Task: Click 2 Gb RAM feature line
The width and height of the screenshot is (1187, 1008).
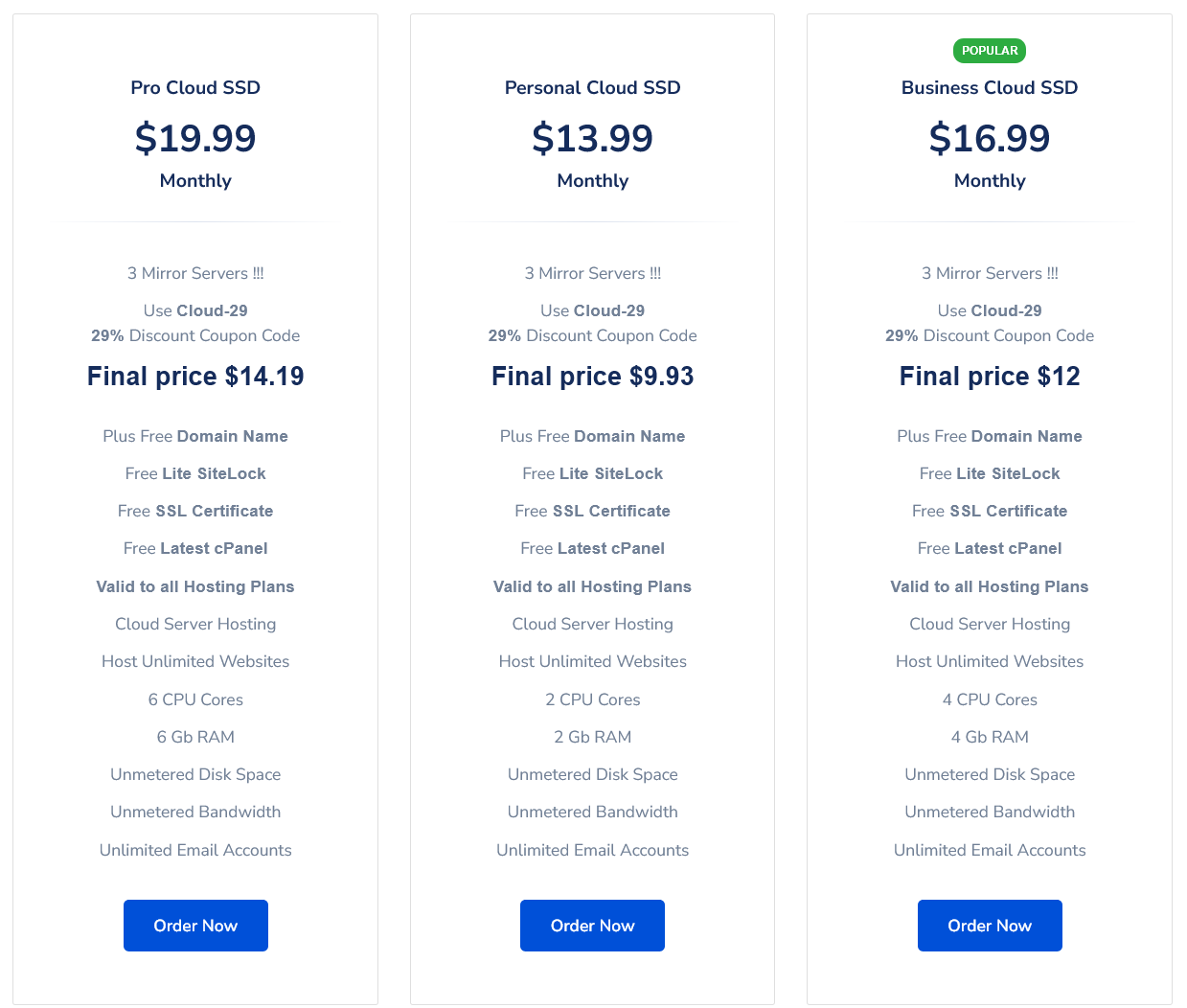Action: pyautogui.click(x=592, y=737)
